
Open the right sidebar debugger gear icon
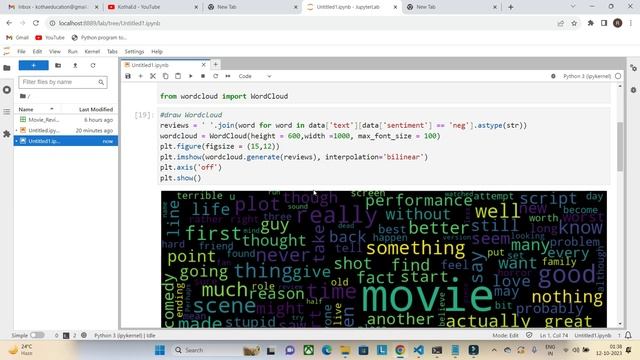[x=633, y=90]
